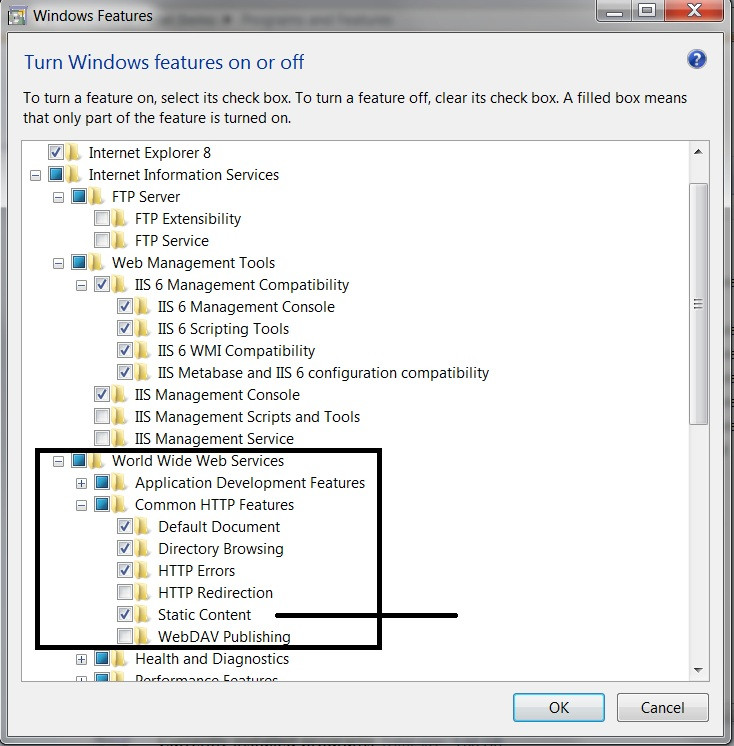Expand Application Development Features node
The image size is (734, 746).
coord(81,483)
